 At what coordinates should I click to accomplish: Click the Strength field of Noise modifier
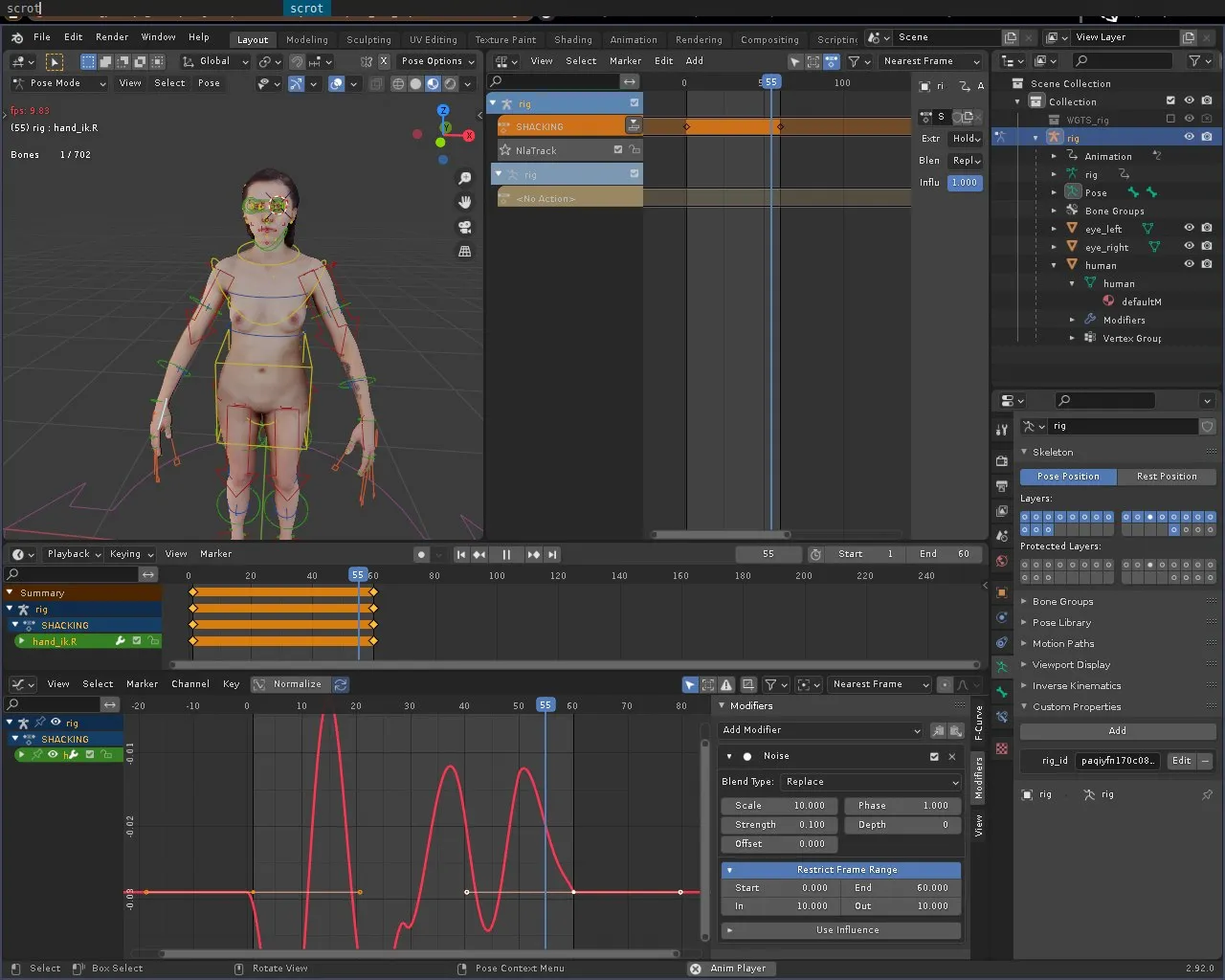point(779,825)
